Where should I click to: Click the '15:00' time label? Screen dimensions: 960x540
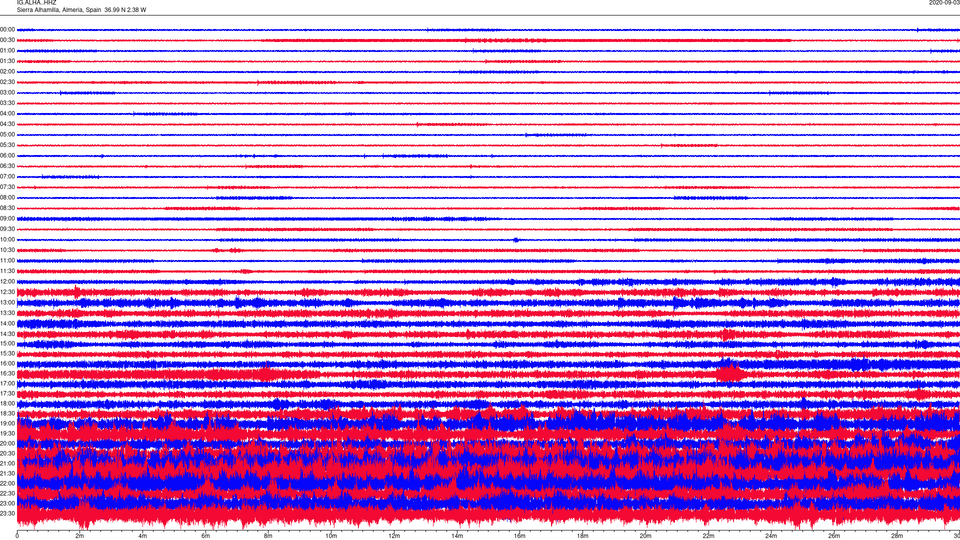point(7,343)
